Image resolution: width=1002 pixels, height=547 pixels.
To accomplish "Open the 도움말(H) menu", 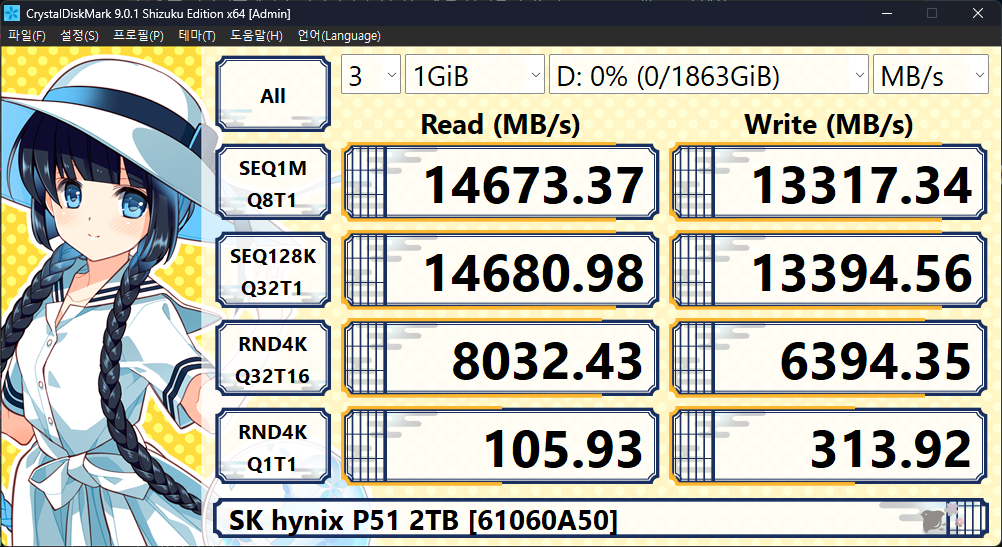I will click(x=256, y=36).
